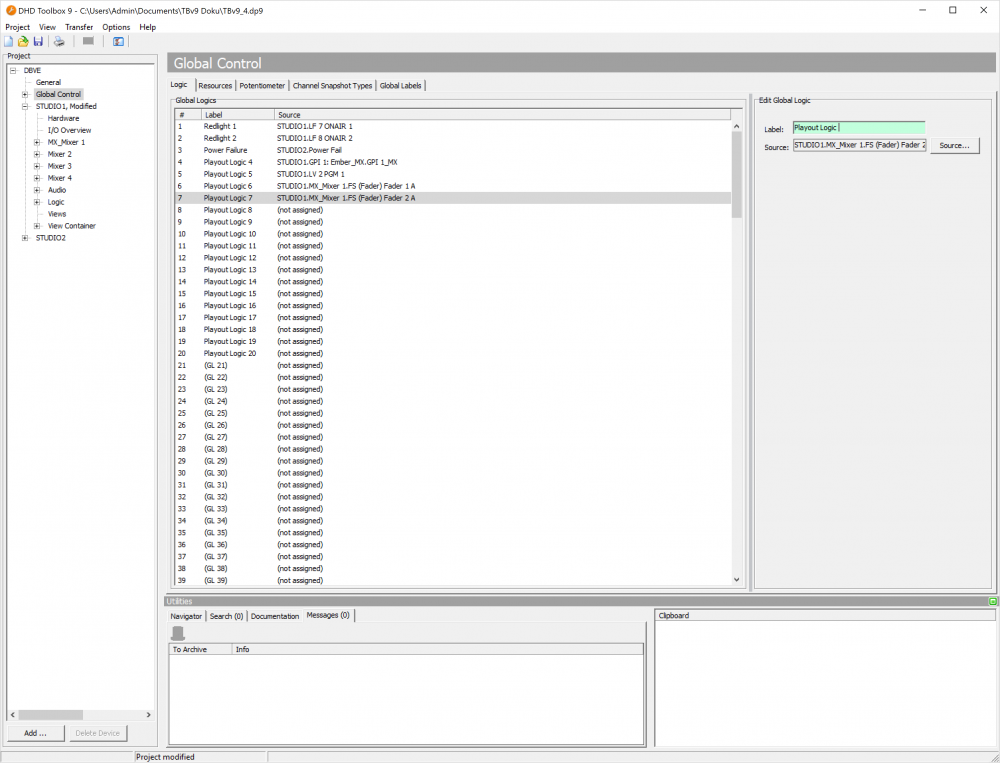This screenshot has width=1000, height=763.
Task: Save the project with the floppy disk icon
Action: (x=38, y=40)
